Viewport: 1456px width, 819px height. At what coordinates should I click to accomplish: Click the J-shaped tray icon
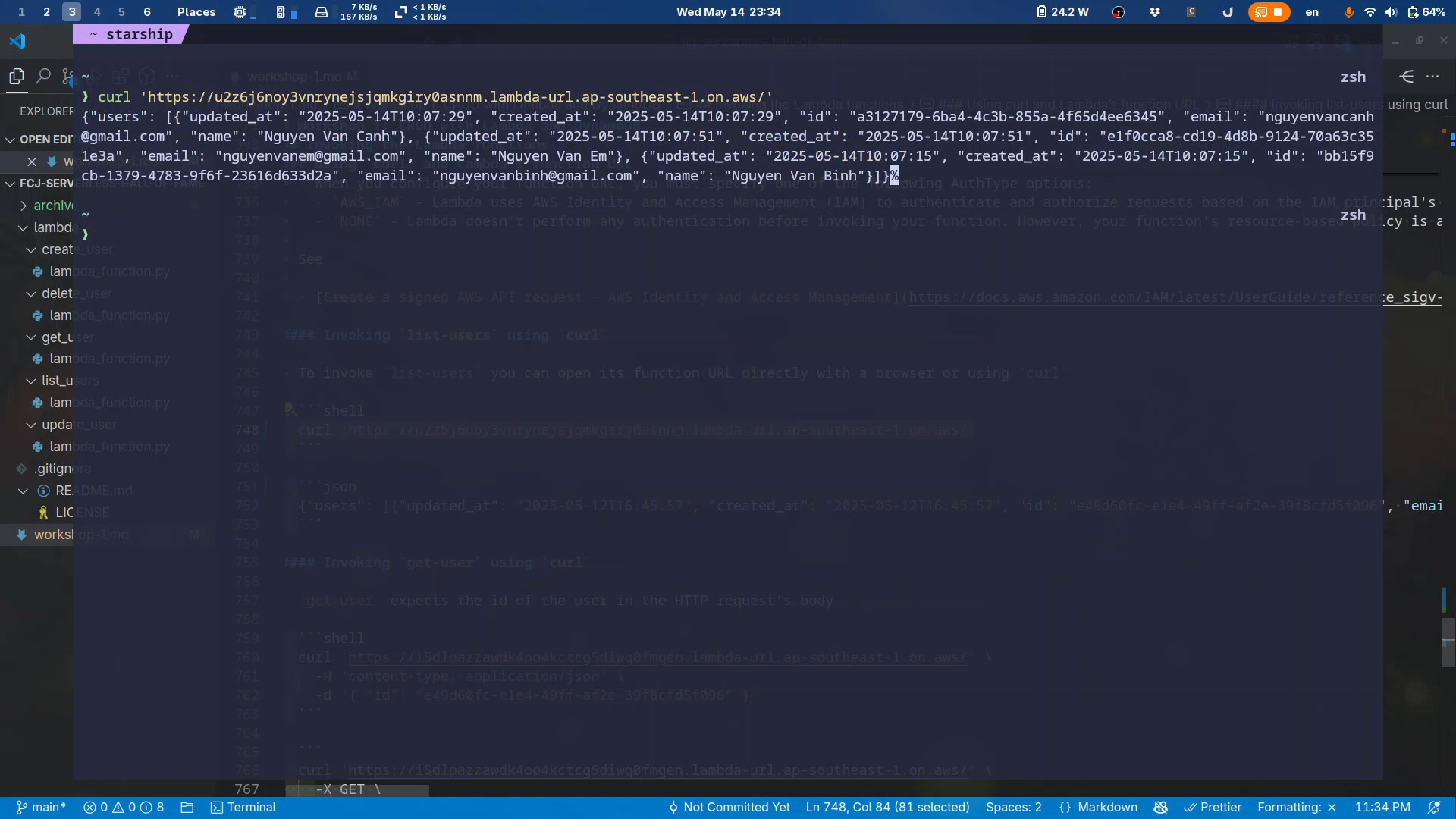(x=1227, y=11)
